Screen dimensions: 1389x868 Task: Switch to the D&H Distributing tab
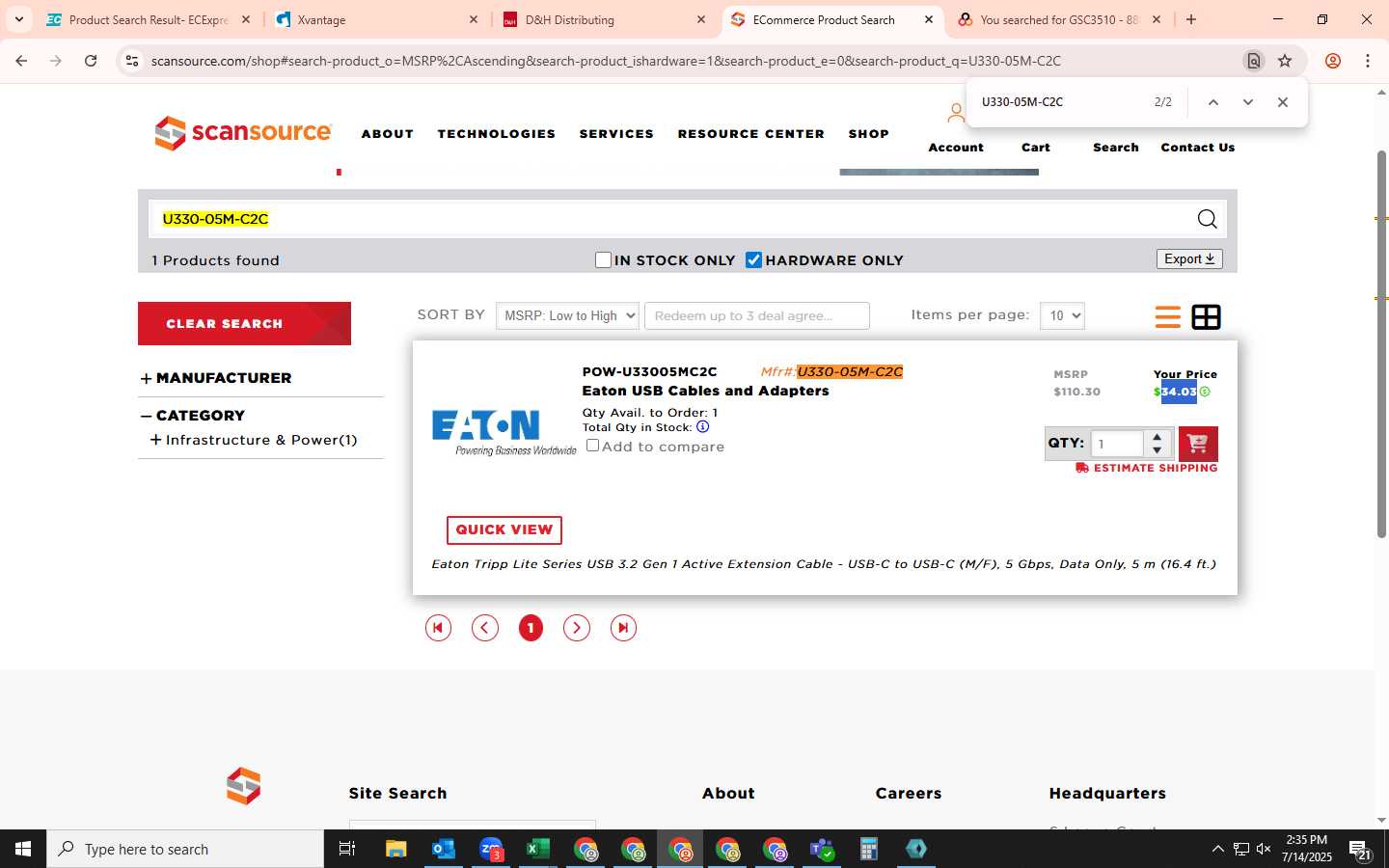point(605,19)
